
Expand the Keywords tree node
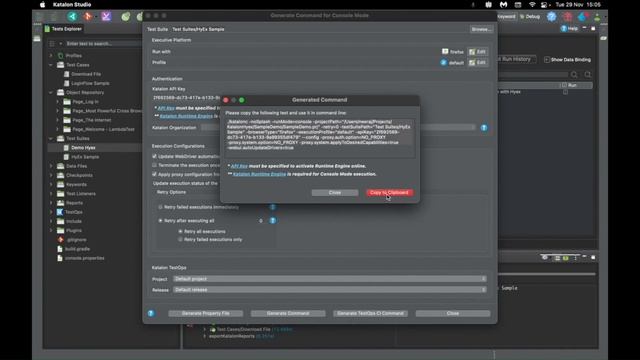[x=51, y=184]
